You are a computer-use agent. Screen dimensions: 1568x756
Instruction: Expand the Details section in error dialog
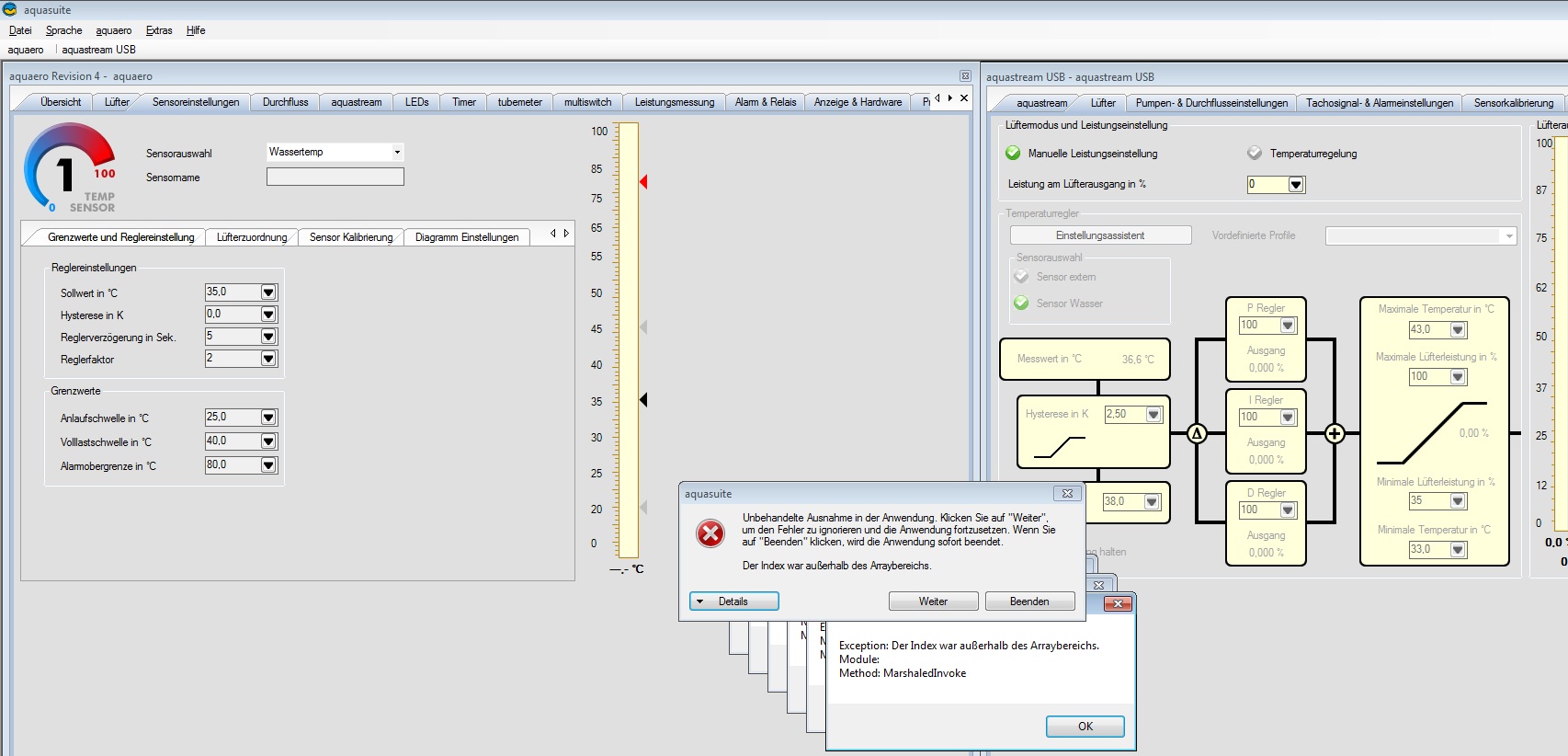coord(733,601)
